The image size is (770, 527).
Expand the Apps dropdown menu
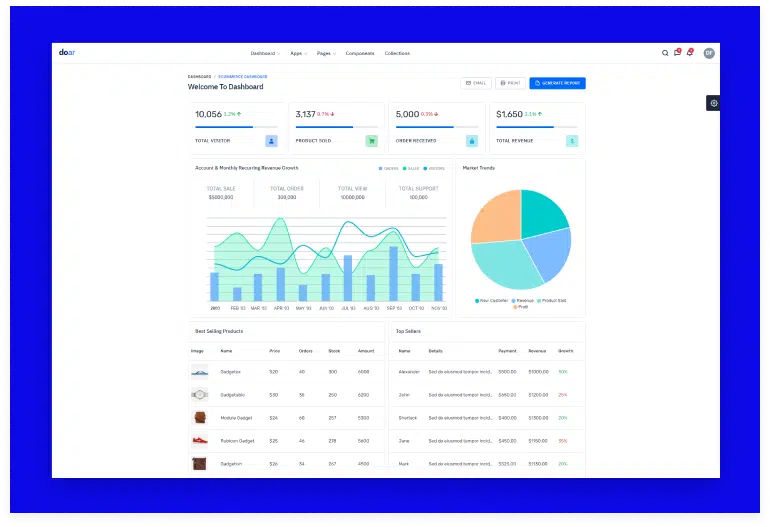coord(298,53)
